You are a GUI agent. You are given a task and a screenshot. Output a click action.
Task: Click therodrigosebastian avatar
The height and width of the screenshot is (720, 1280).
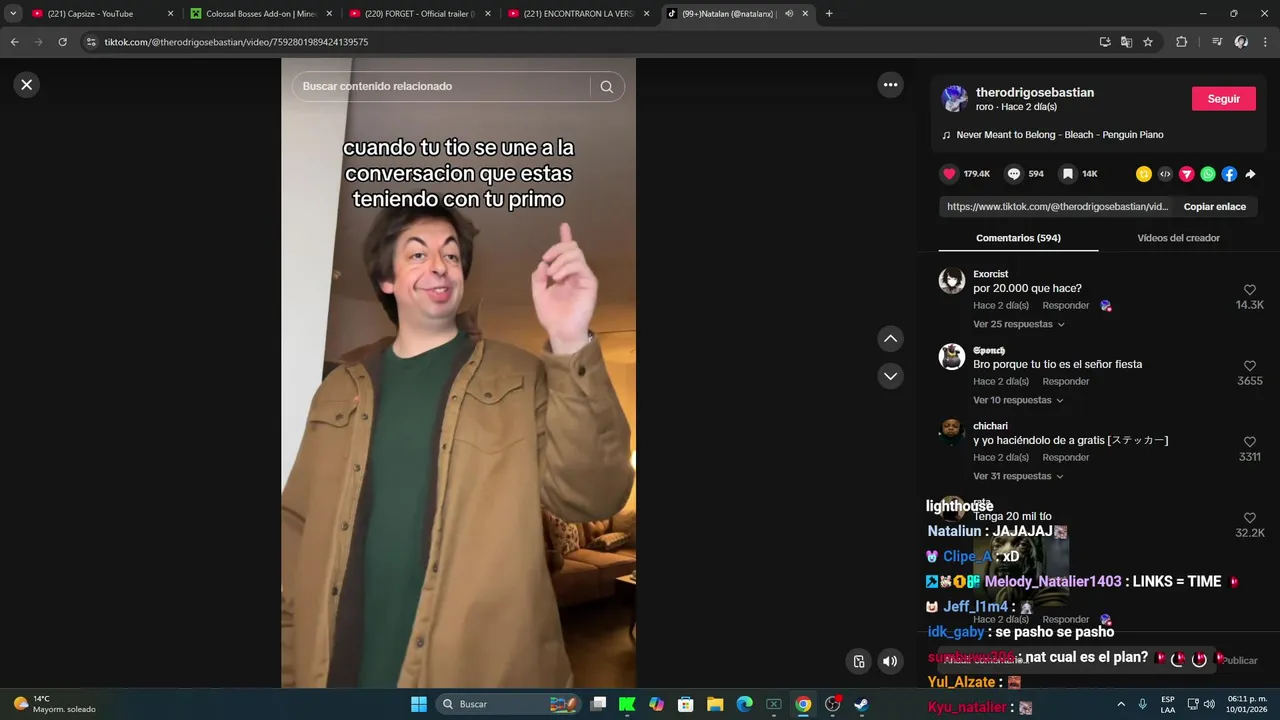tap(954, 98)
